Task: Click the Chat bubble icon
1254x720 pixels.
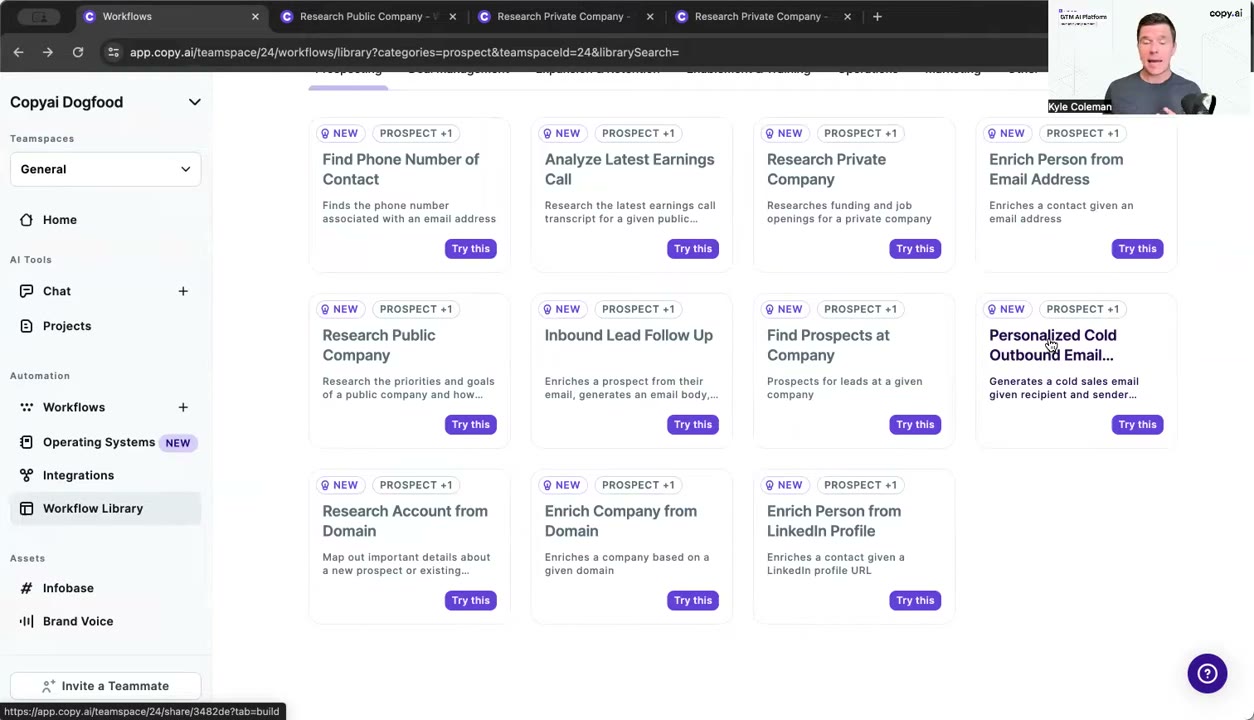Action: coord(26,291)
